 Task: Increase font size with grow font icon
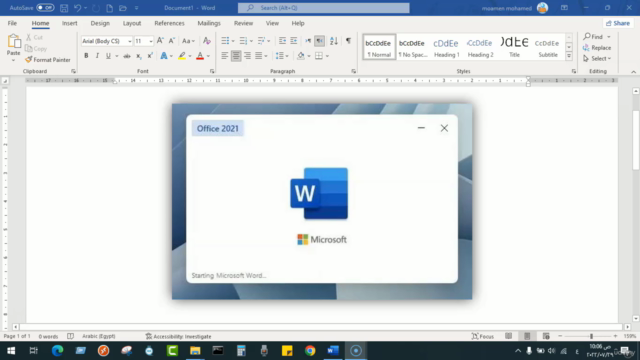(160, 41)
